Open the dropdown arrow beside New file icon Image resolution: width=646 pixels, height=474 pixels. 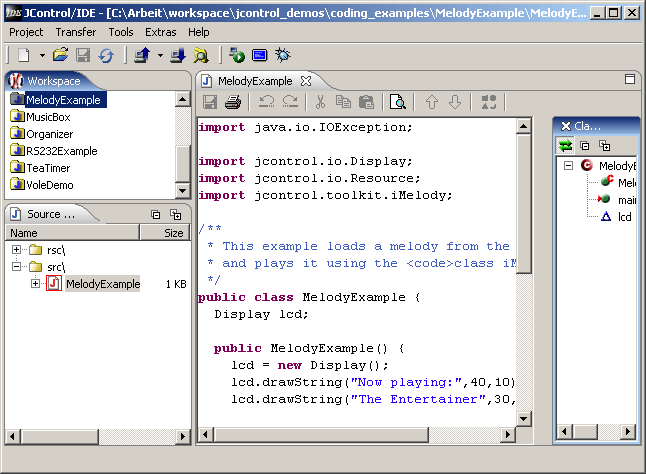pyautogui.click(x=42, y=55)
